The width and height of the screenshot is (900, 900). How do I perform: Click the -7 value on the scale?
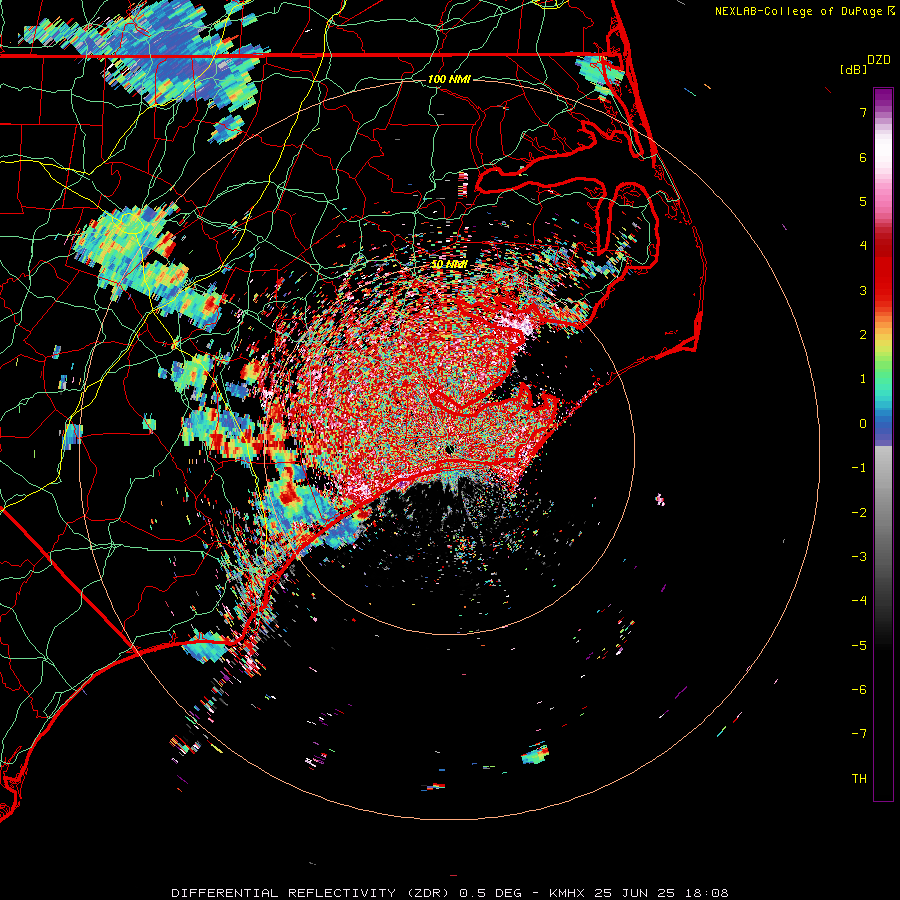coord(859,734)
